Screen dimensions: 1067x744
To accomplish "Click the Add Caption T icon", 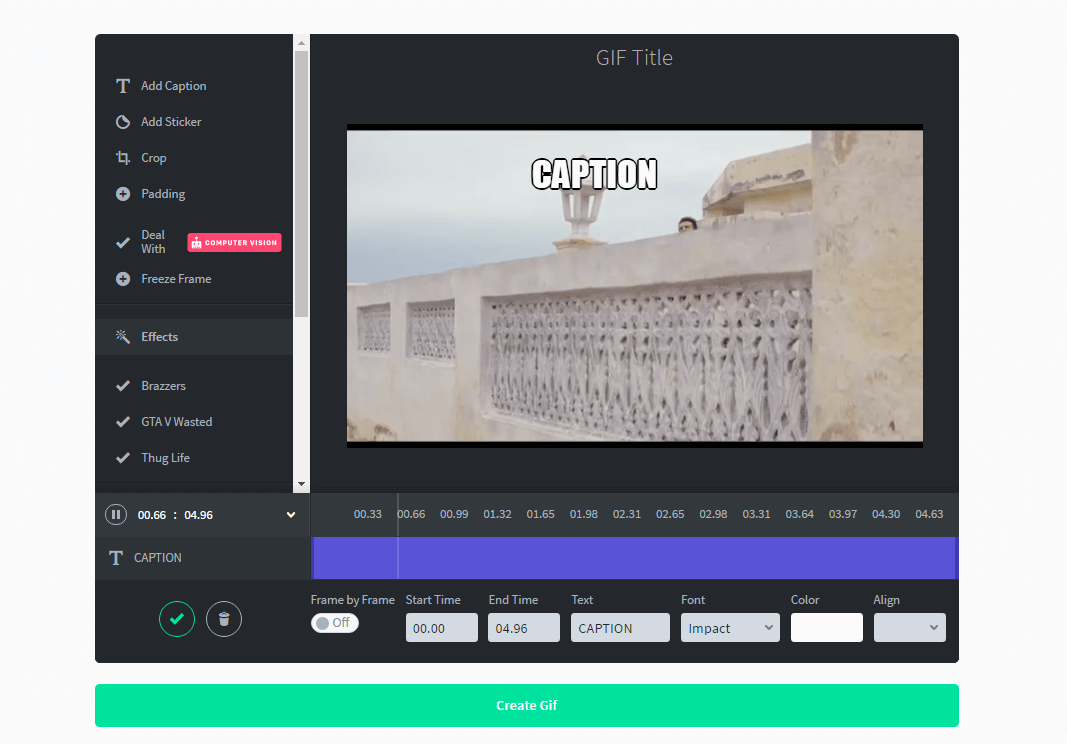I will click(122, 86).
